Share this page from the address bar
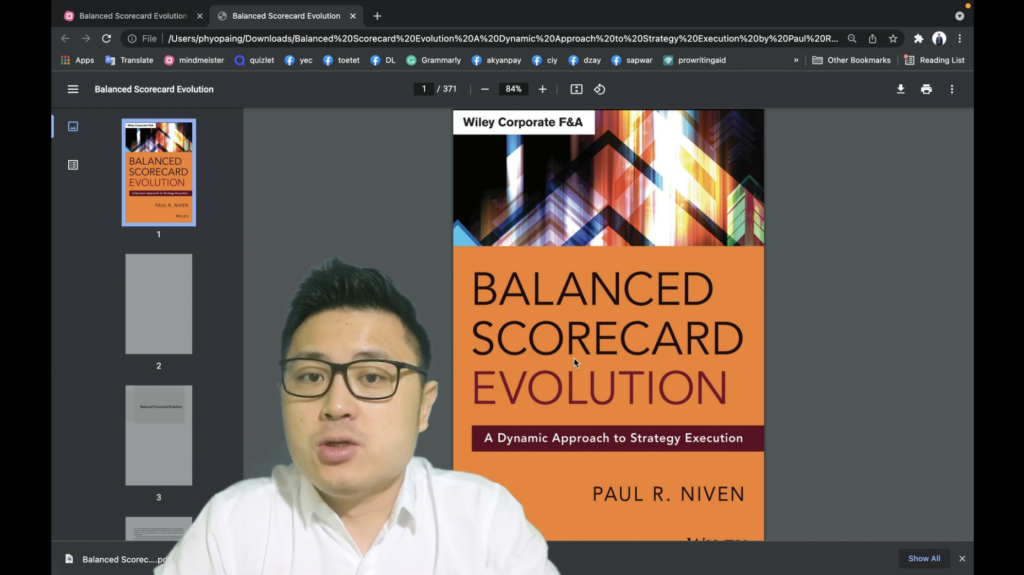The height and width of the screenshot is (575, 1024). 872,39
